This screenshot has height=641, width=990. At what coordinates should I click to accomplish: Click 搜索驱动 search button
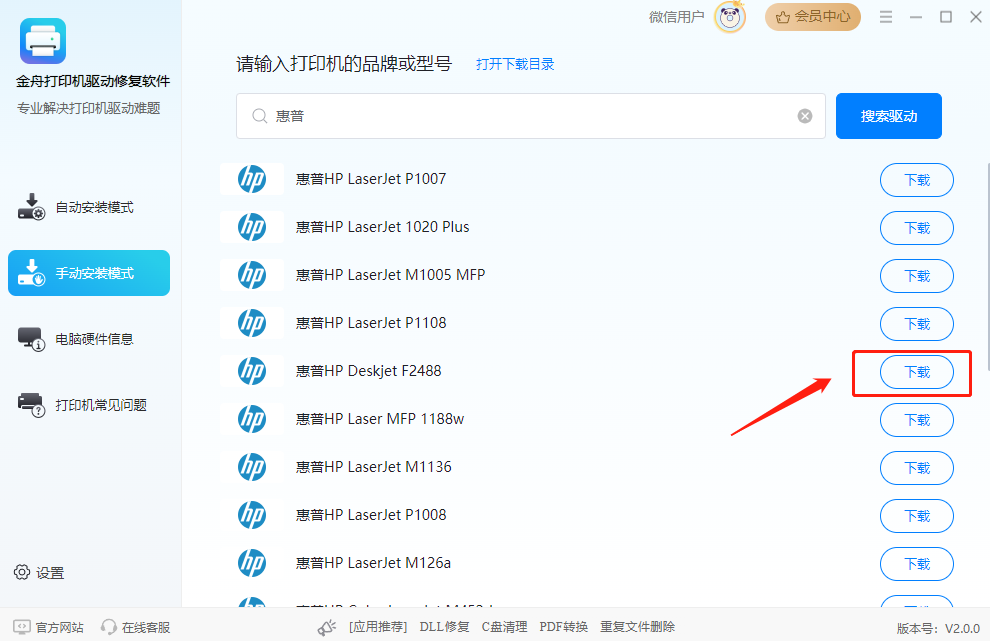point(888,116)
